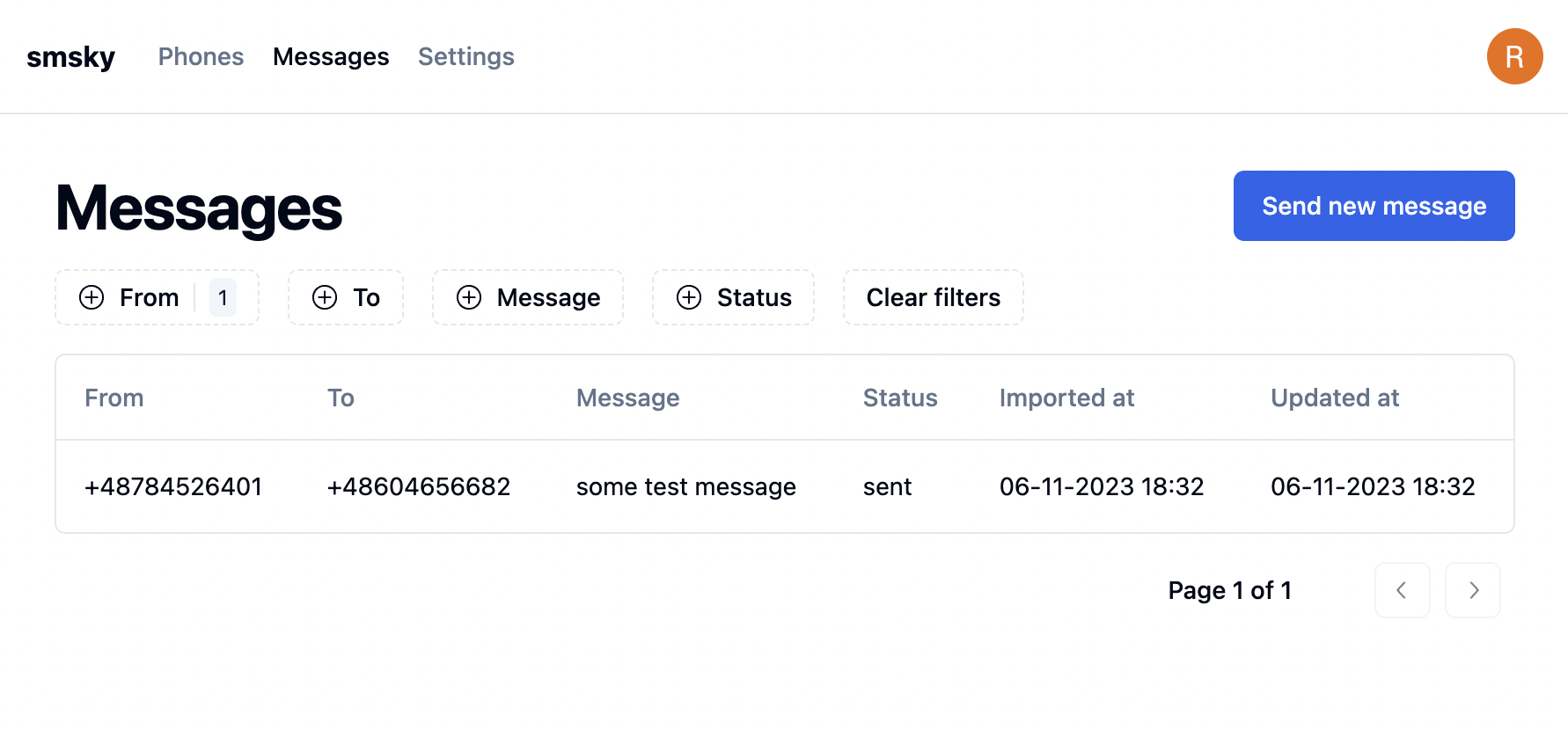Navigate to the Phones section
Viewport: 1568px width, 730px height.
(x=201, y=56)
